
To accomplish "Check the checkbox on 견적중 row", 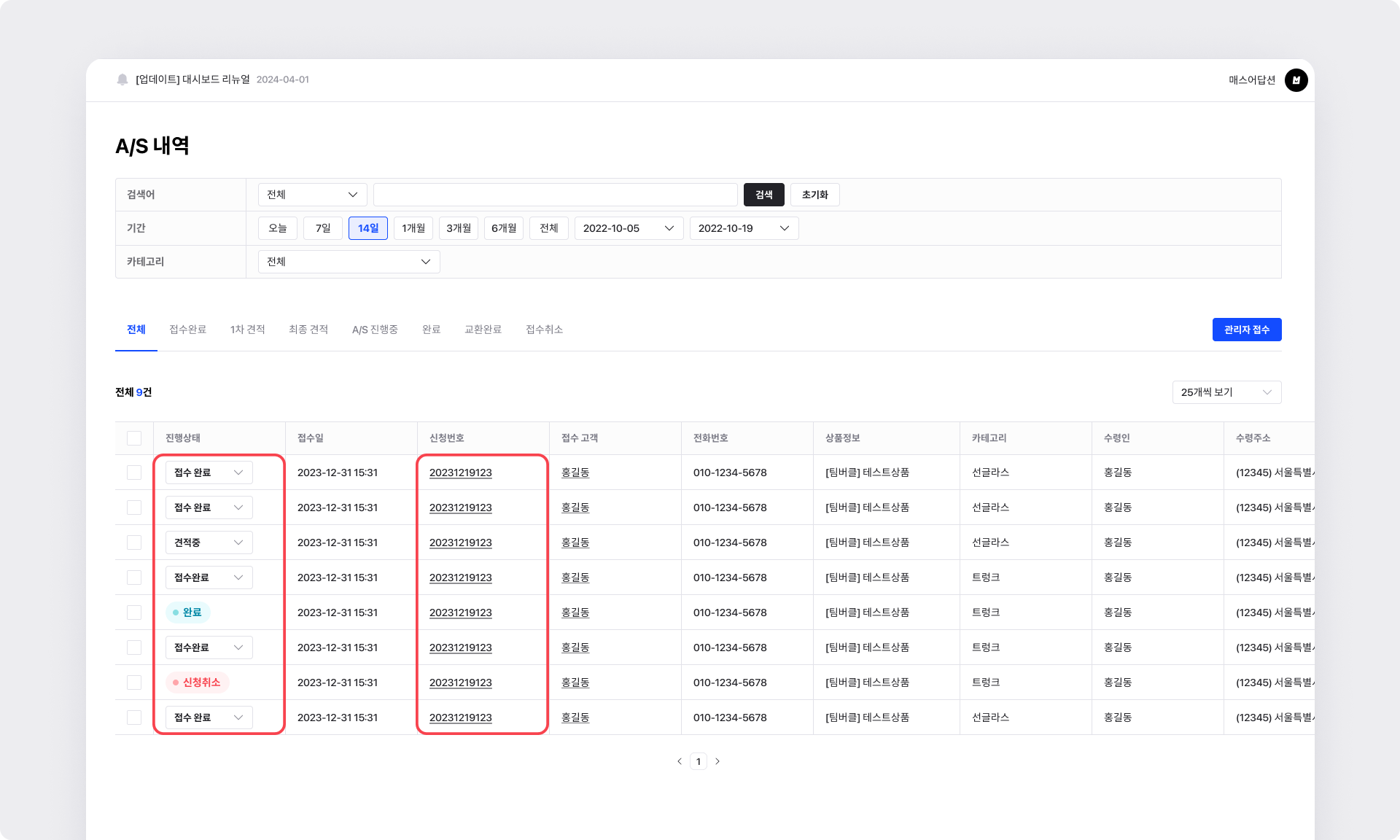I will tap(134, 542).
